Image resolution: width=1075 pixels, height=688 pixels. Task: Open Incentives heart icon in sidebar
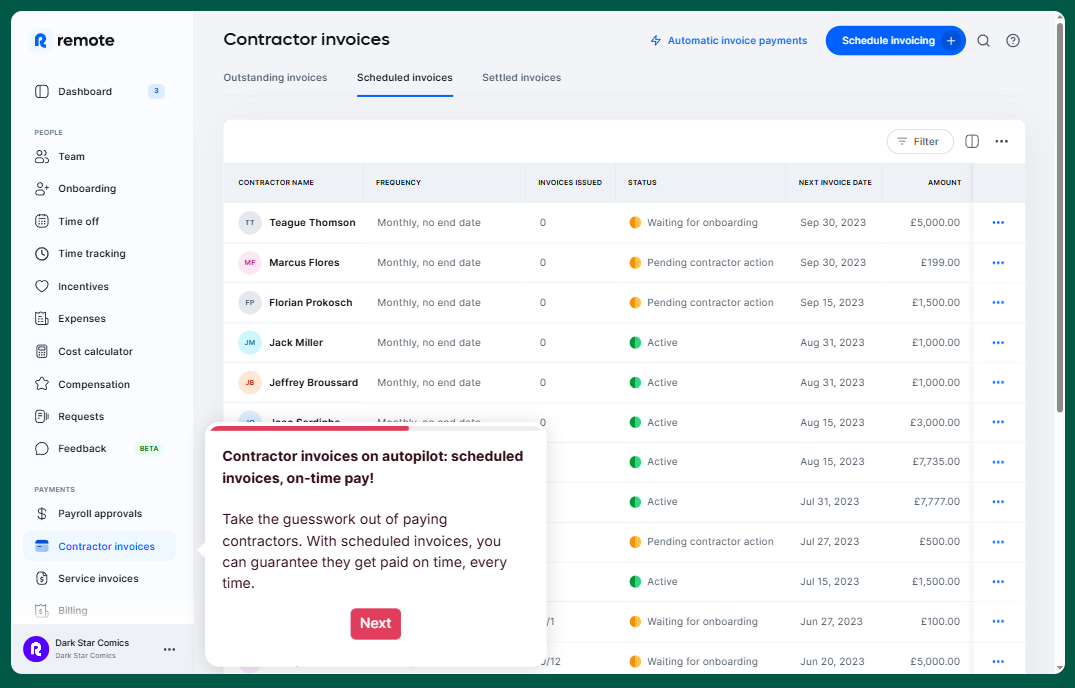(42, 286)
